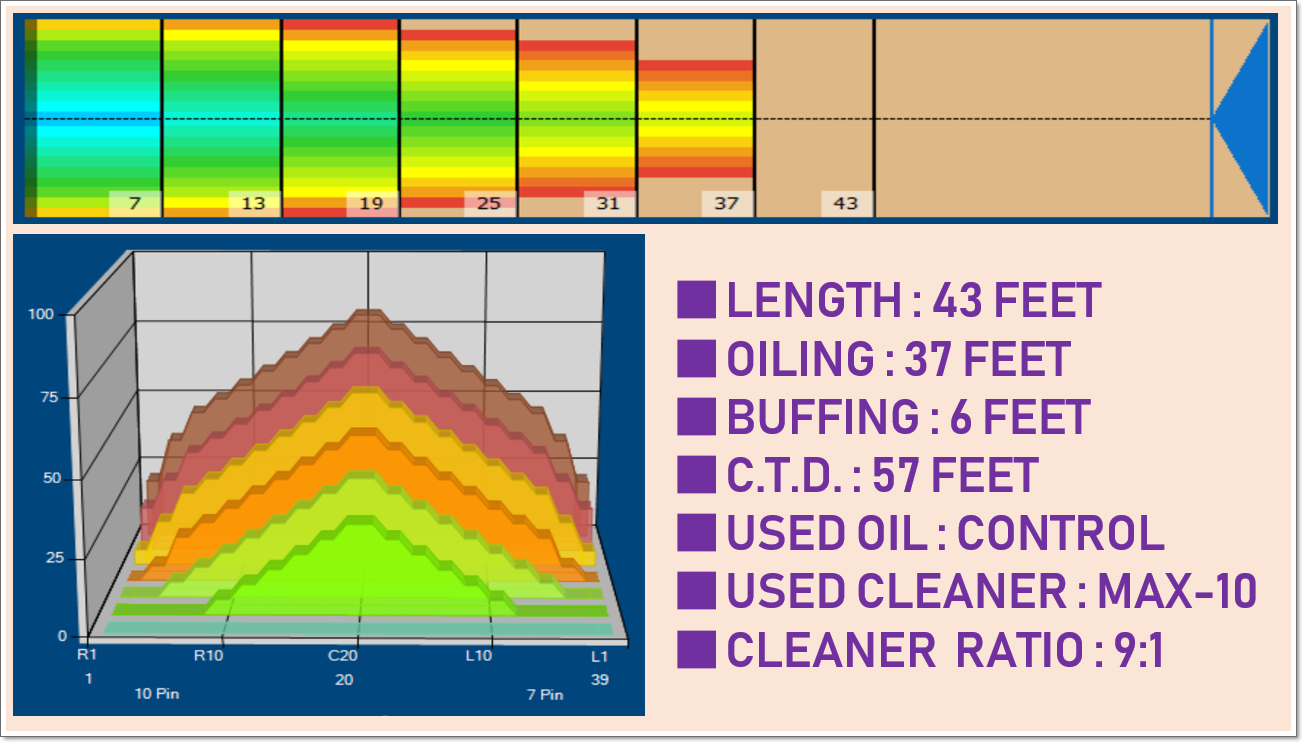The image size is (1303, 743).
Task: Click the purple bullet next to OILING : 37 FEET
Action: [696, 359]
